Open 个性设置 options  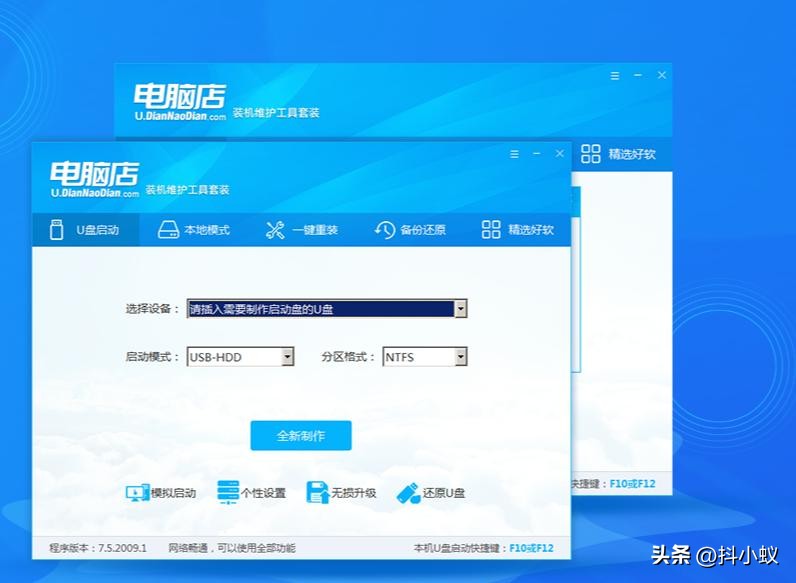251,493
